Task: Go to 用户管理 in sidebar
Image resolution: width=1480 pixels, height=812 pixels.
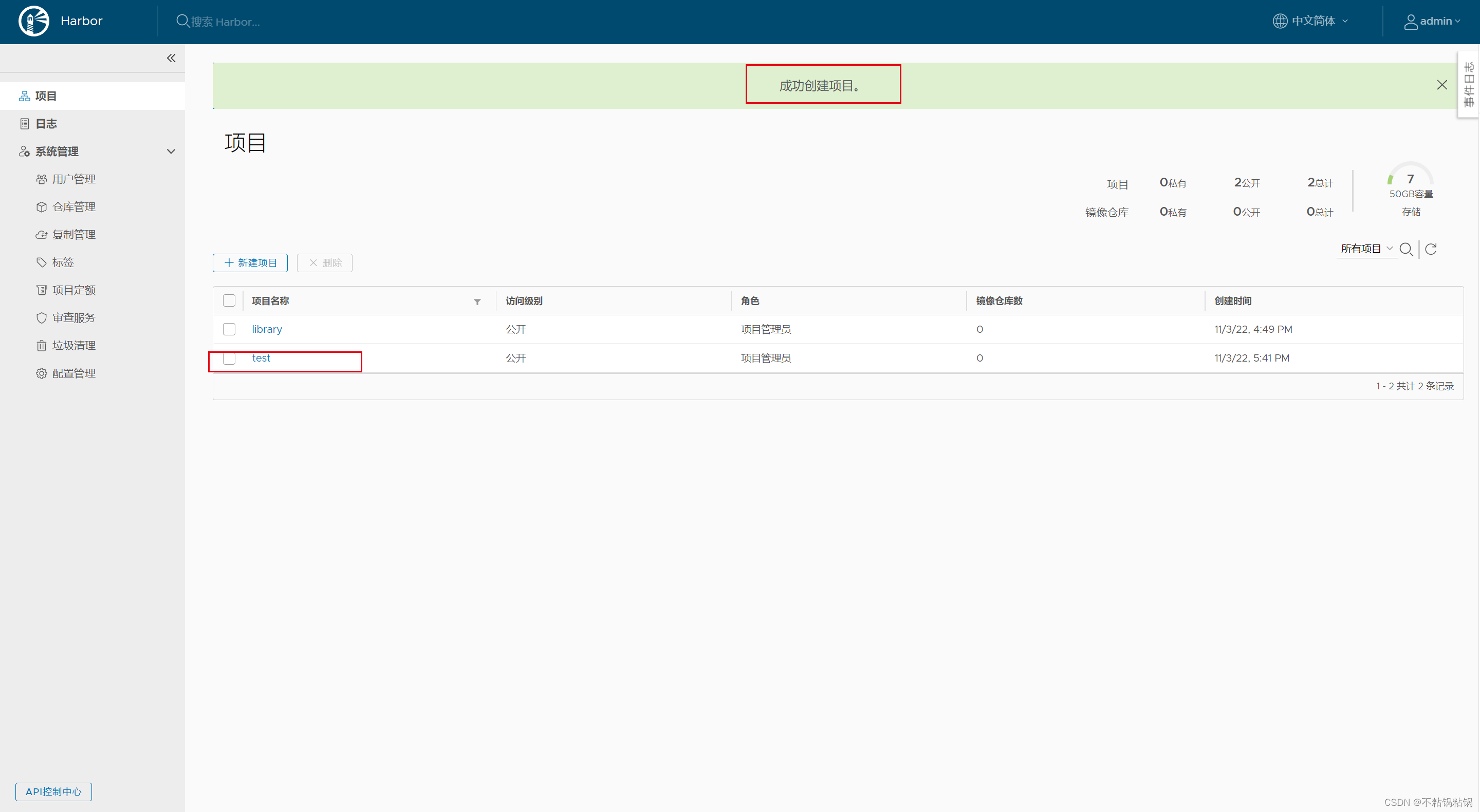Action: pos(73,179)
